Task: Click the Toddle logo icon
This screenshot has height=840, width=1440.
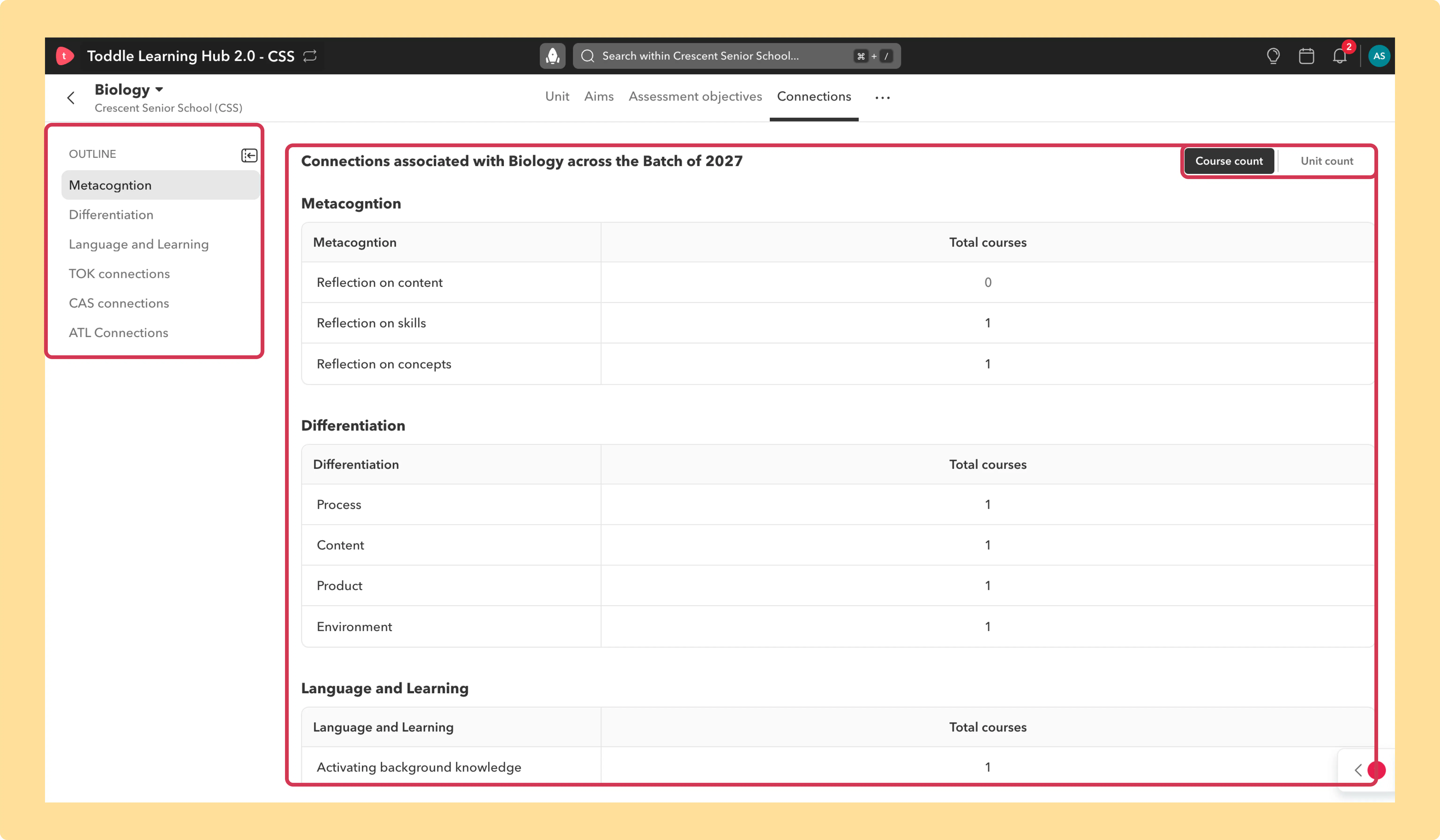Action: tap(65, 56)
